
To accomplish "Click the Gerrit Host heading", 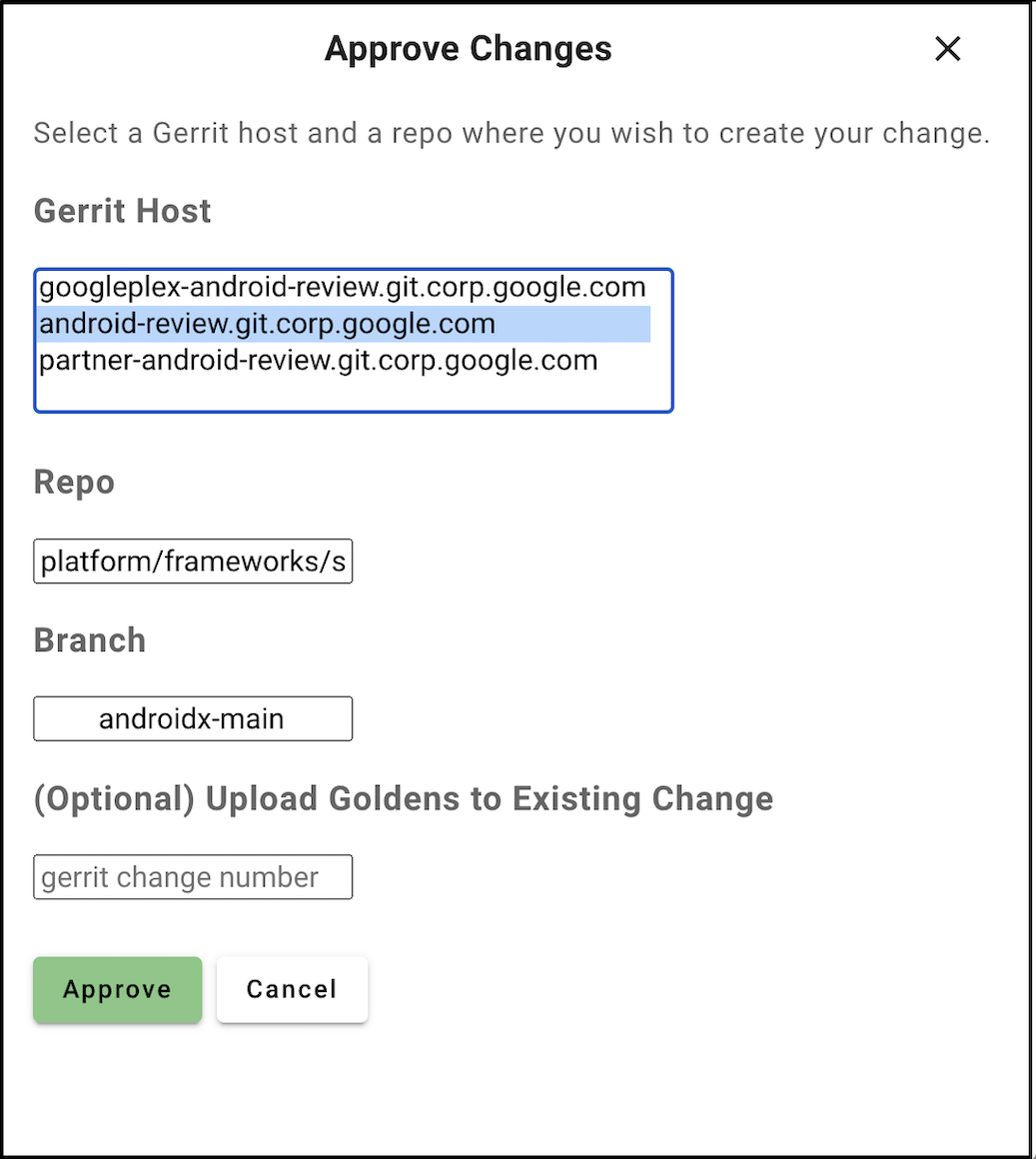I will [122, 211].
